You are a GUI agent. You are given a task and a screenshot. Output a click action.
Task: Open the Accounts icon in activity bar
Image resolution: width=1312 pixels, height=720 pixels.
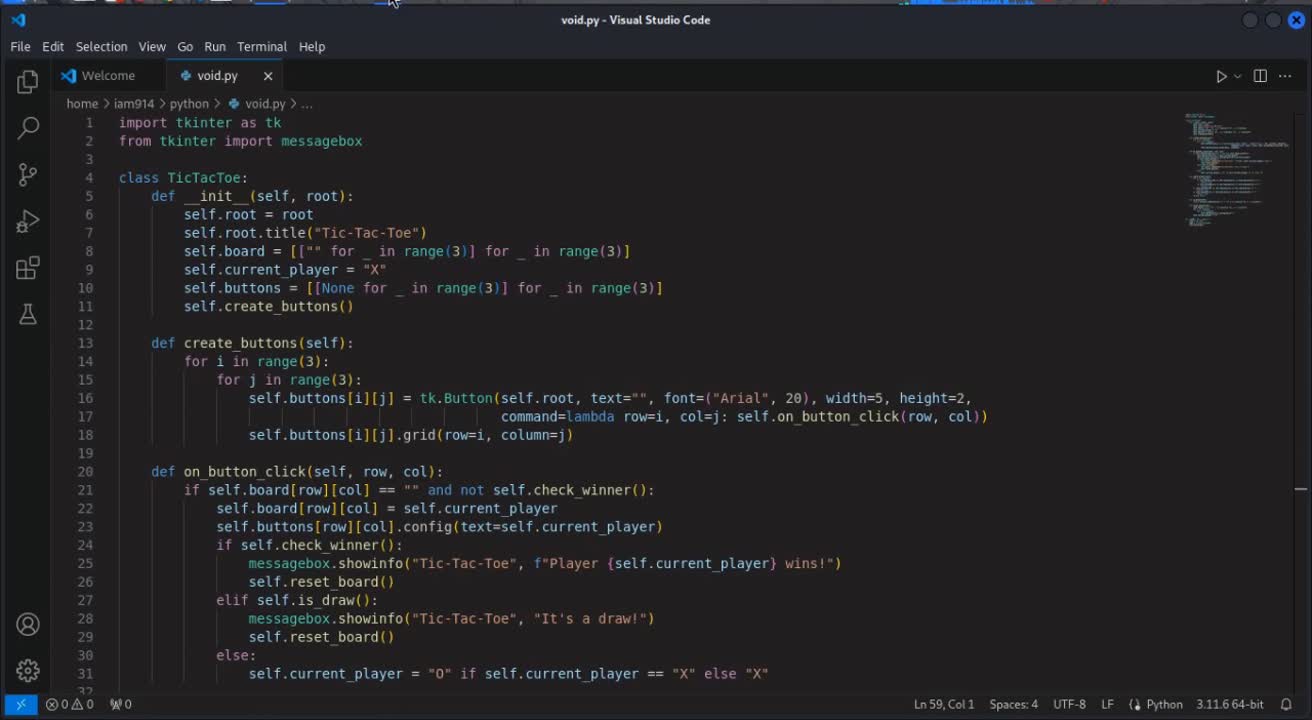[x=28, y=625]
